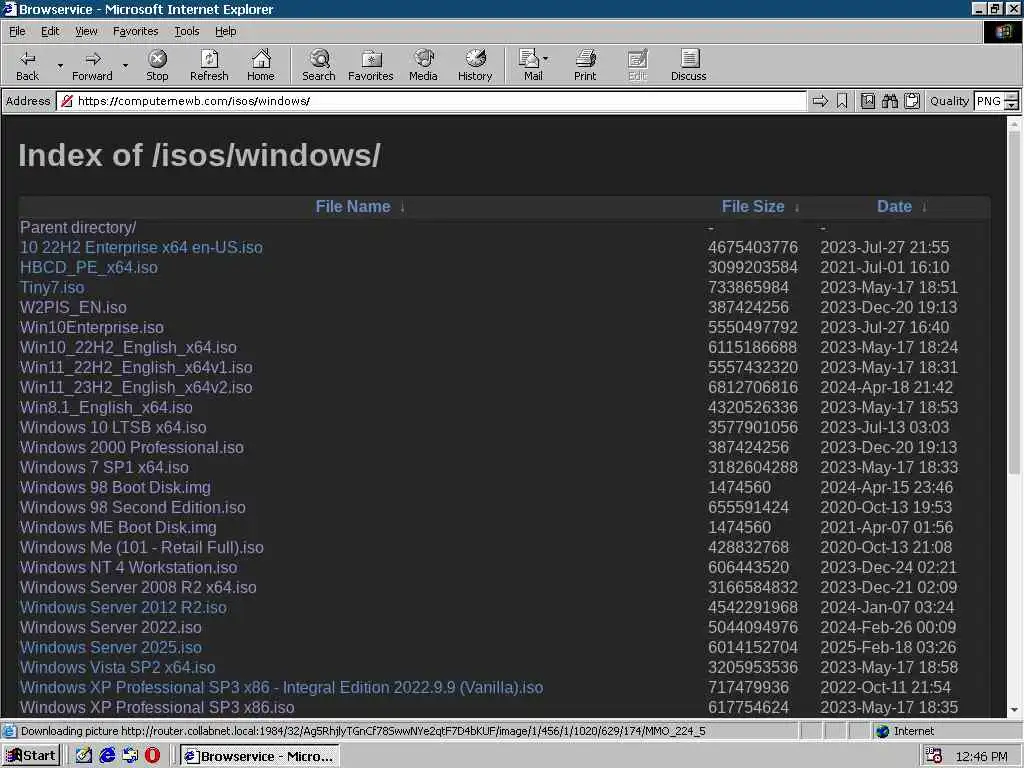Viewport: 1024px width, 768px height.
Task: Click the Stop loading button
Action: pyautogui.click(x=157, y=65)
